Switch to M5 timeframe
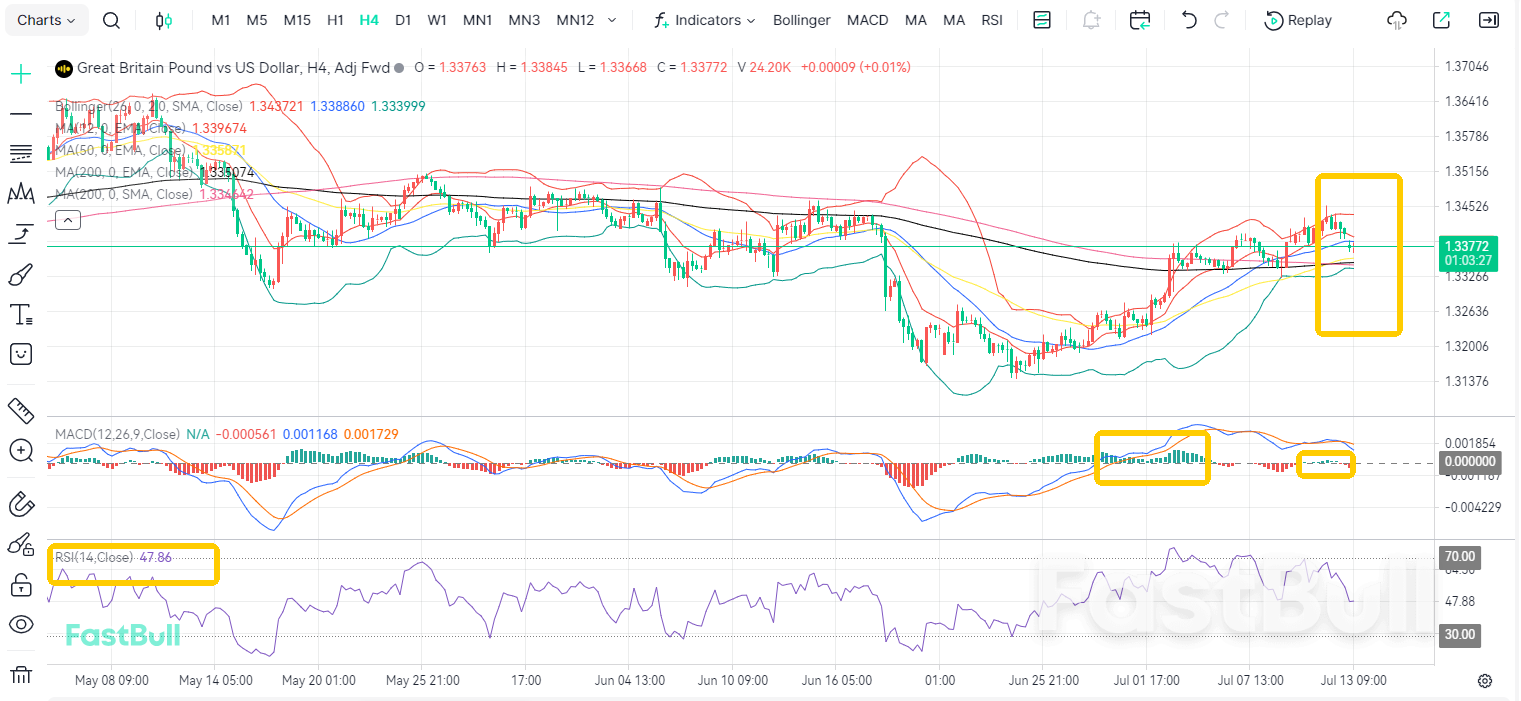The width and height of the screenshot is (1521, 701). click(257, 20)
